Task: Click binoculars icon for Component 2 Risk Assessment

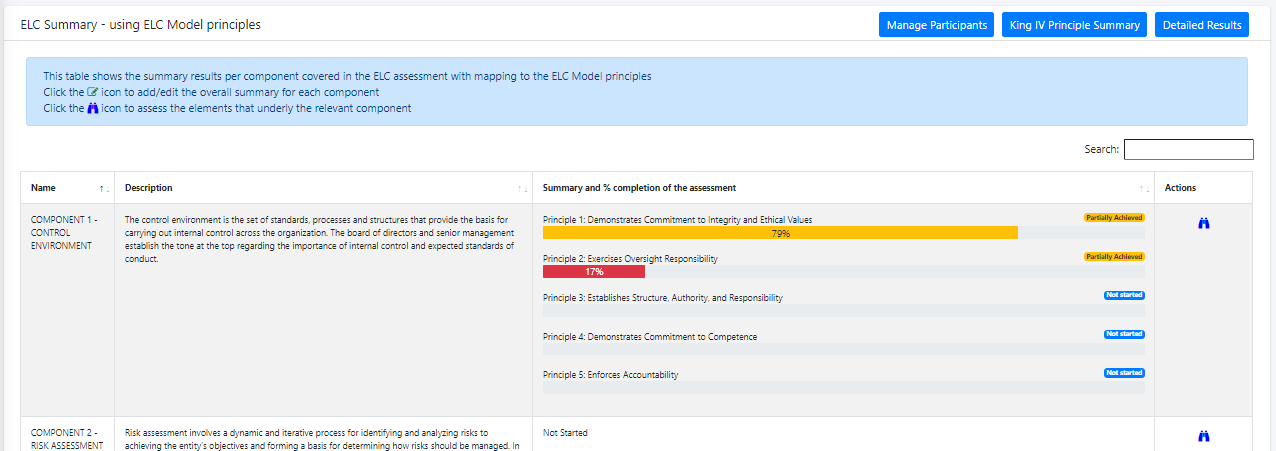Action: coord(1203,436)
